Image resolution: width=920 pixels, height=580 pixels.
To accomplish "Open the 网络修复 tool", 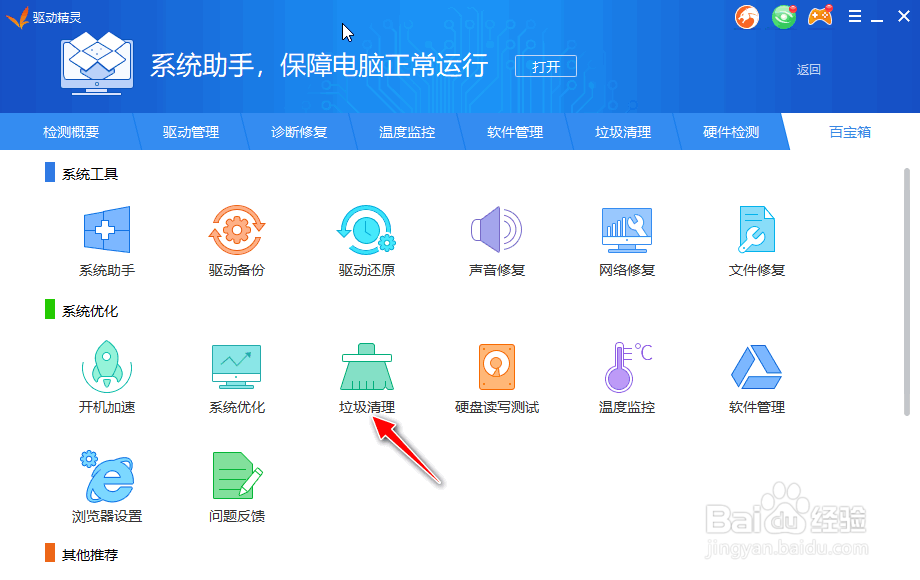I will (x=627, y=230).
